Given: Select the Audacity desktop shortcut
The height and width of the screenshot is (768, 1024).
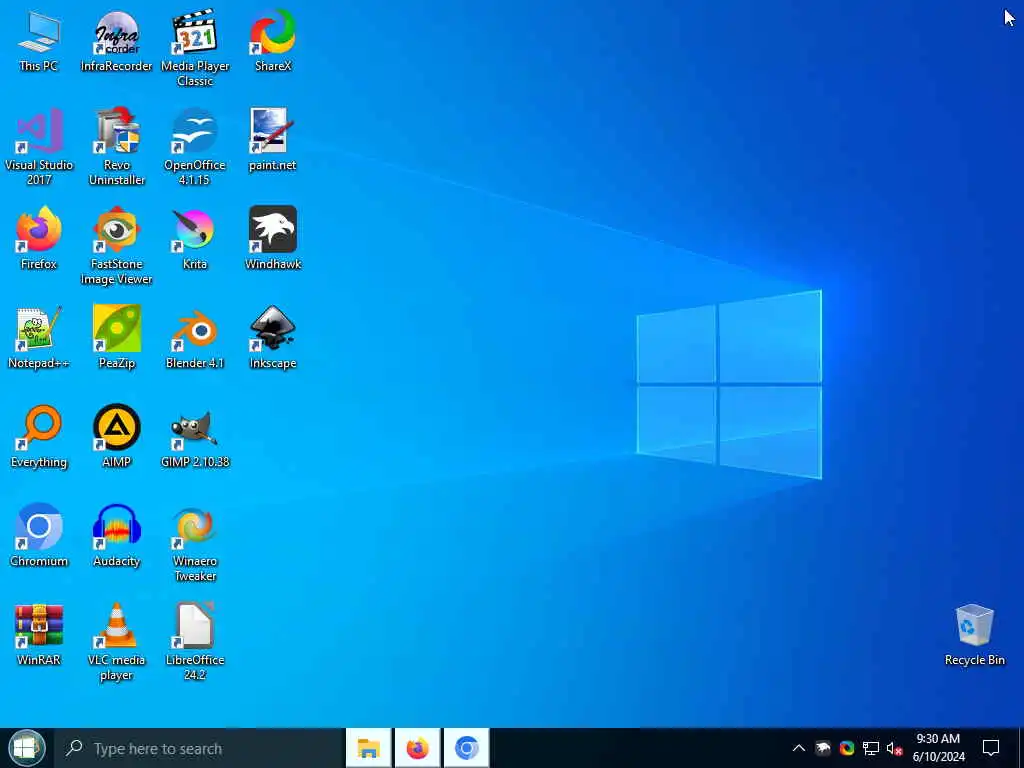Looking at the screenshot, I should (116, 536).
